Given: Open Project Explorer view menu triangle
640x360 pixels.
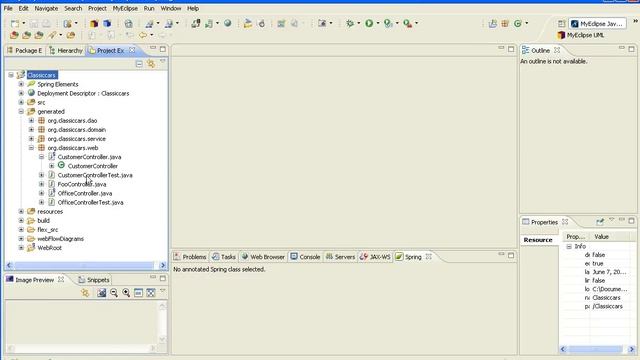Looking at the screenshot, I should (x=162, y=61).
